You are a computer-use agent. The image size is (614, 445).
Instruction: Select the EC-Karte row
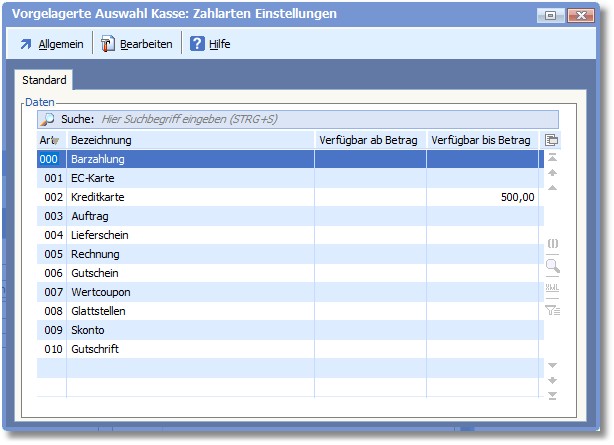(190, 178)
